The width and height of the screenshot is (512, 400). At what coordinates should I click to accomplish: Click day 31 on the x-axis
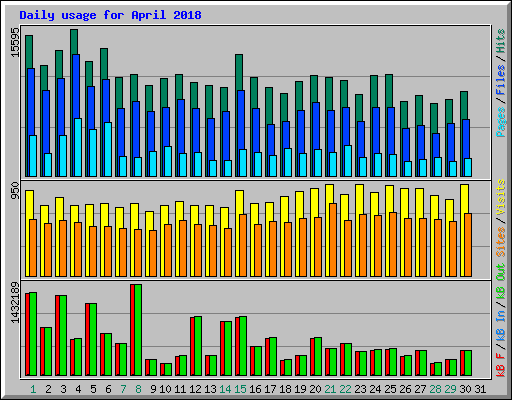[x=480, y=389]
